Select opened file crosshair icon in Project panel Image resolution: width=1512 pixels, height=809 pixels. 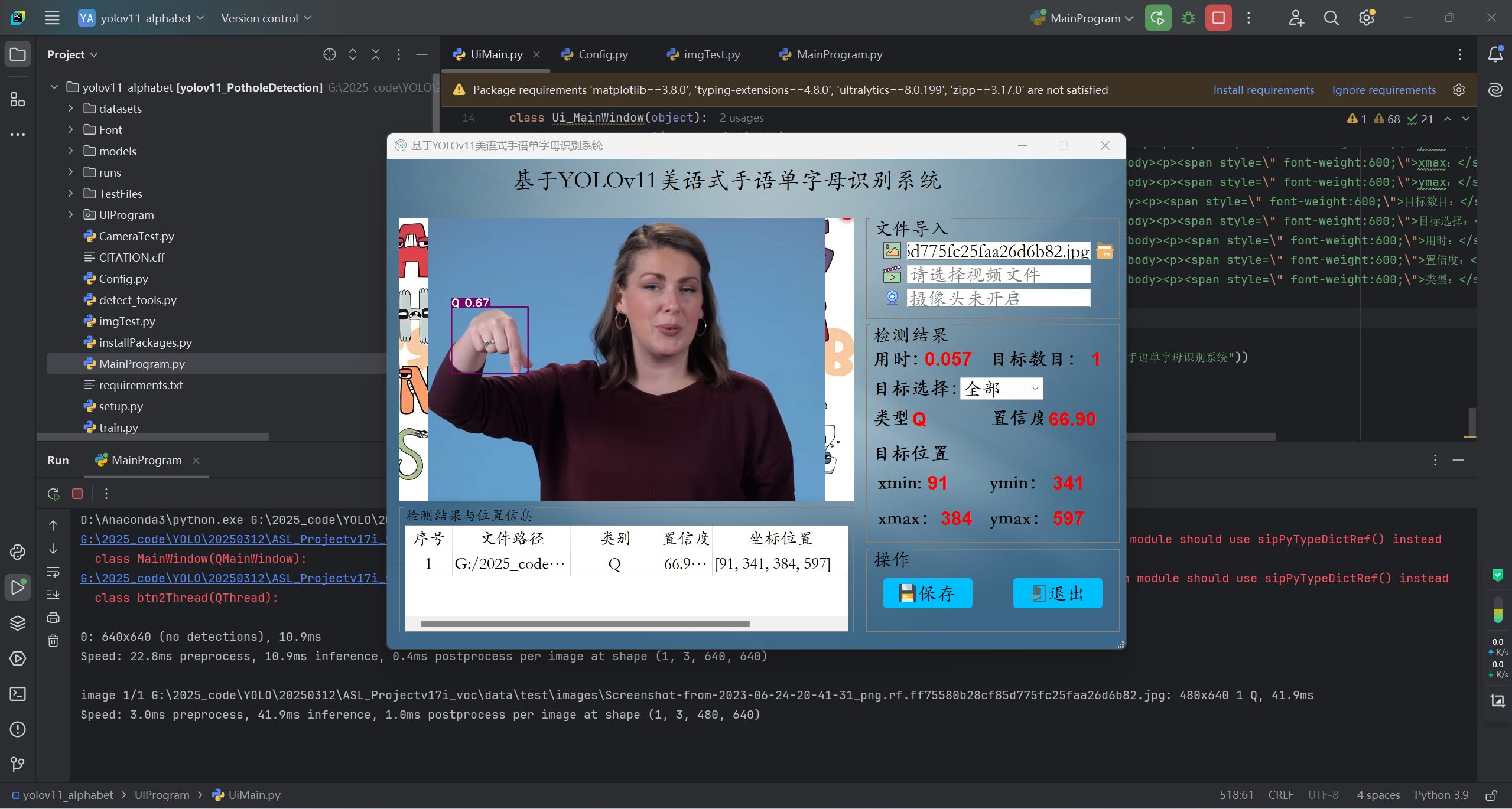point(330,54)
